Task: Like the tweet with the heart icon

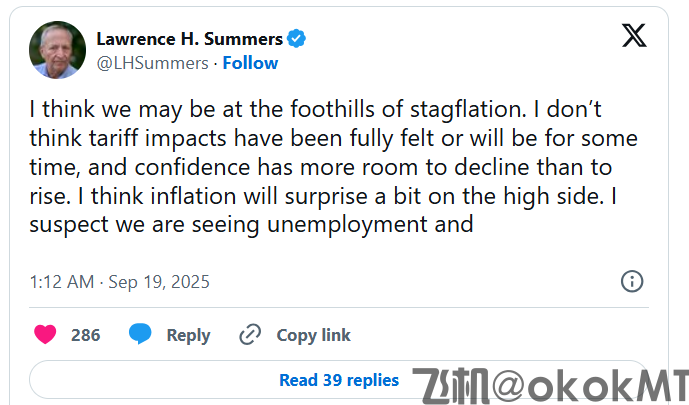Action: (45, 335)
